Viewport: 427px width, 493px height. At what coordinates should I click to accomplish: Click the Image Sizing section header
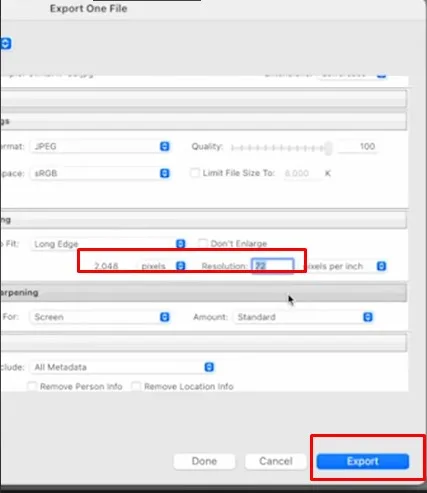[203, 220]
